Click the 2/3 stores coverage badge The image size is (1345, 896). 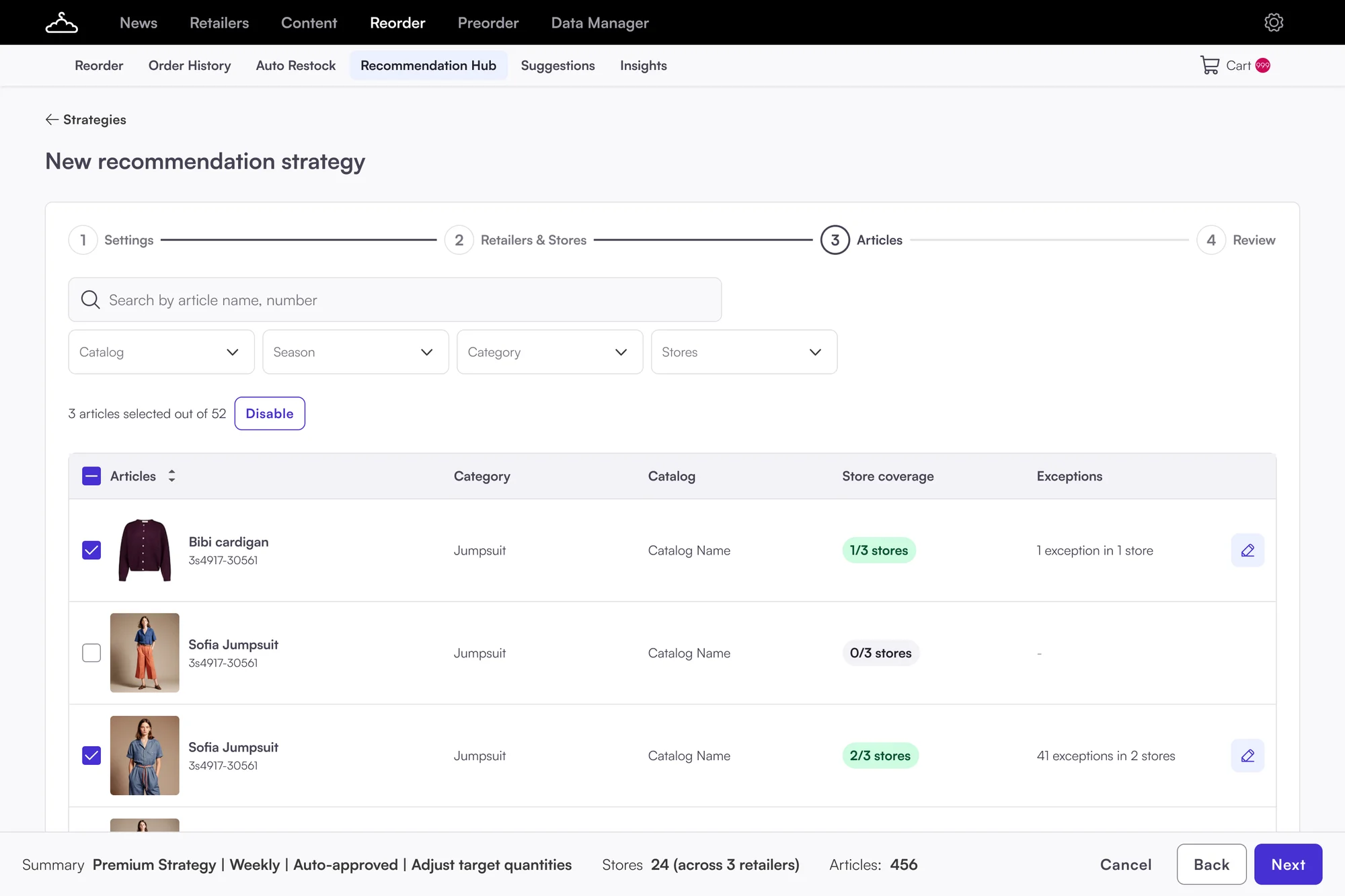click(880, 756)
